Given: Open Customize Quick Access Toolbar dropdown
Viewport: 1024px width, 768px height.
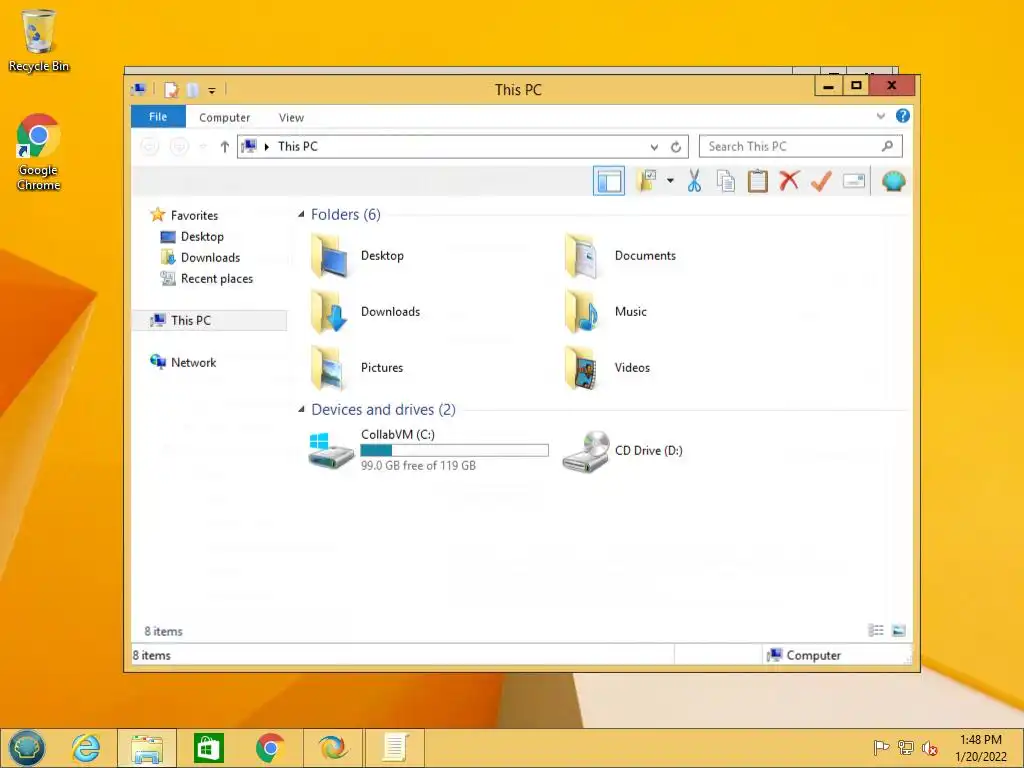Looking at the screenshot, I should (x=212, y=91).
